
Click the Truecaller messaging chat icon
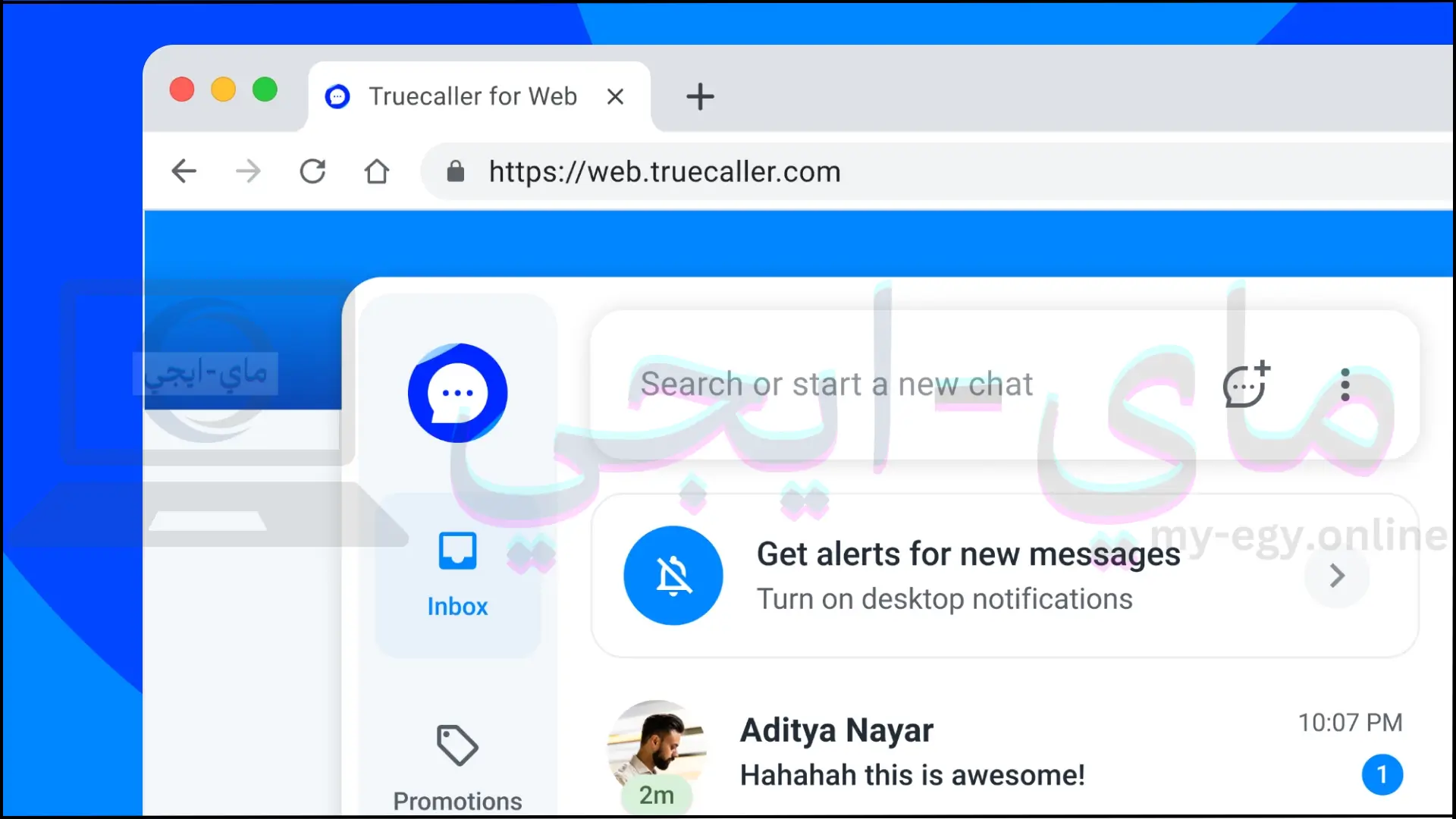(457, 393)
